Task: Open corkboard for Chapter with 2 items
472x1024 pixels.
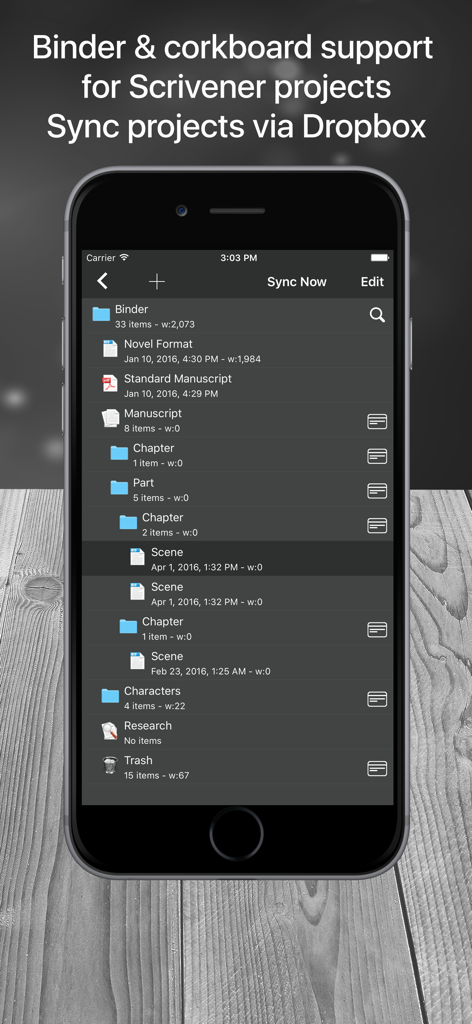Action: click(377, 525)
